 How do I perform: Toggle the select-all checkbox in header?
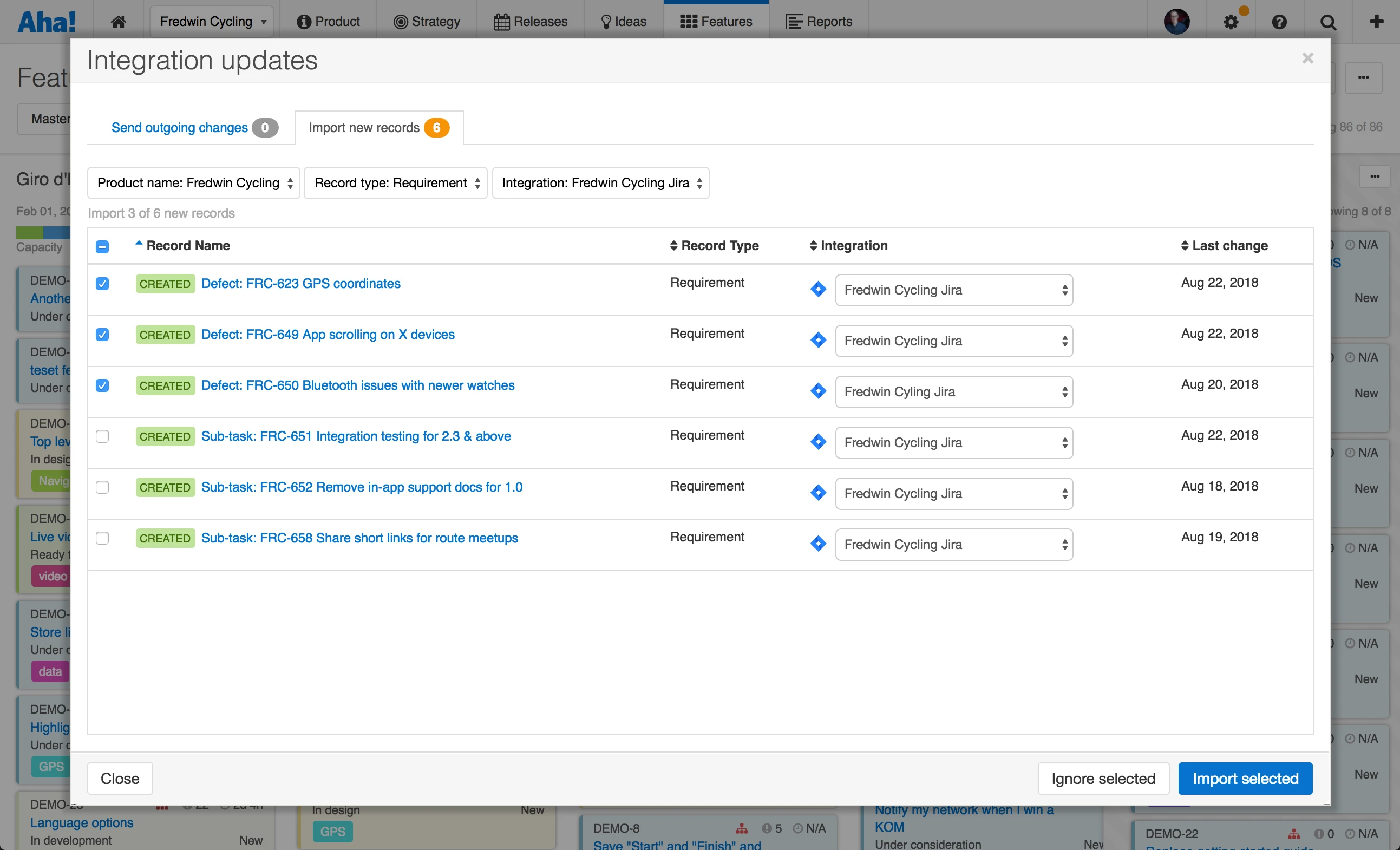point(102,246)
